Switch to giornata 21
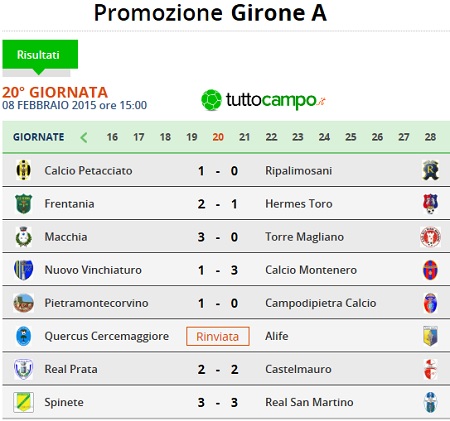450x421 pixels. 244,137
